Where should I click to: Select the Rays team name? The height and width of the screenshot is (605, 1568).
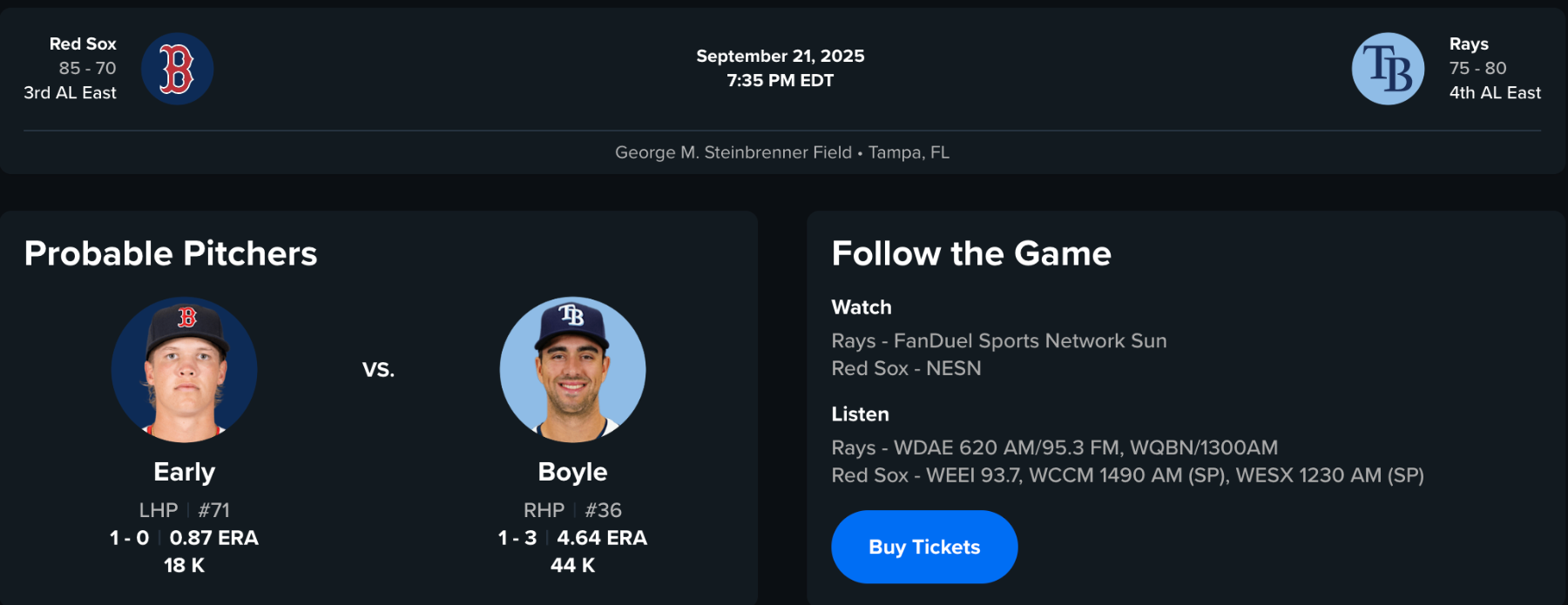[x=1469, y=44]
